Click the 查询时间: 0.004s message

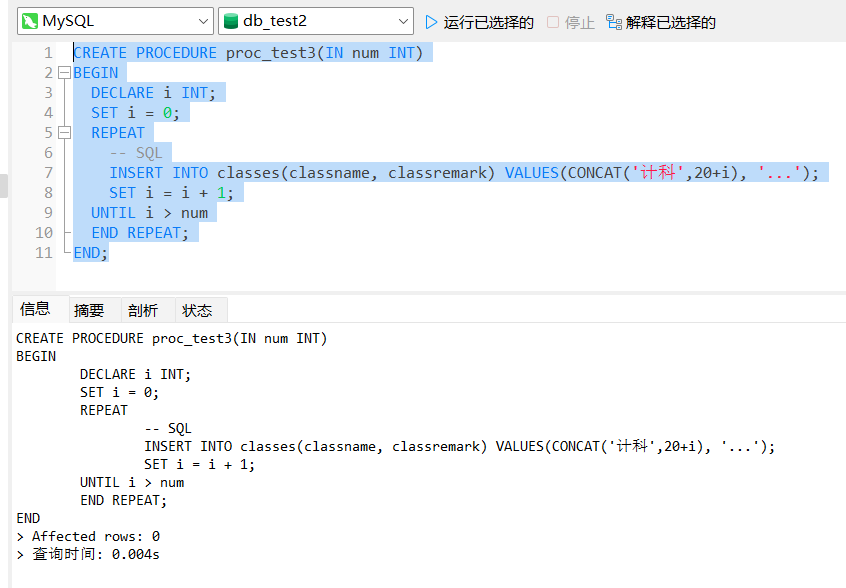(x=88, y=554)
